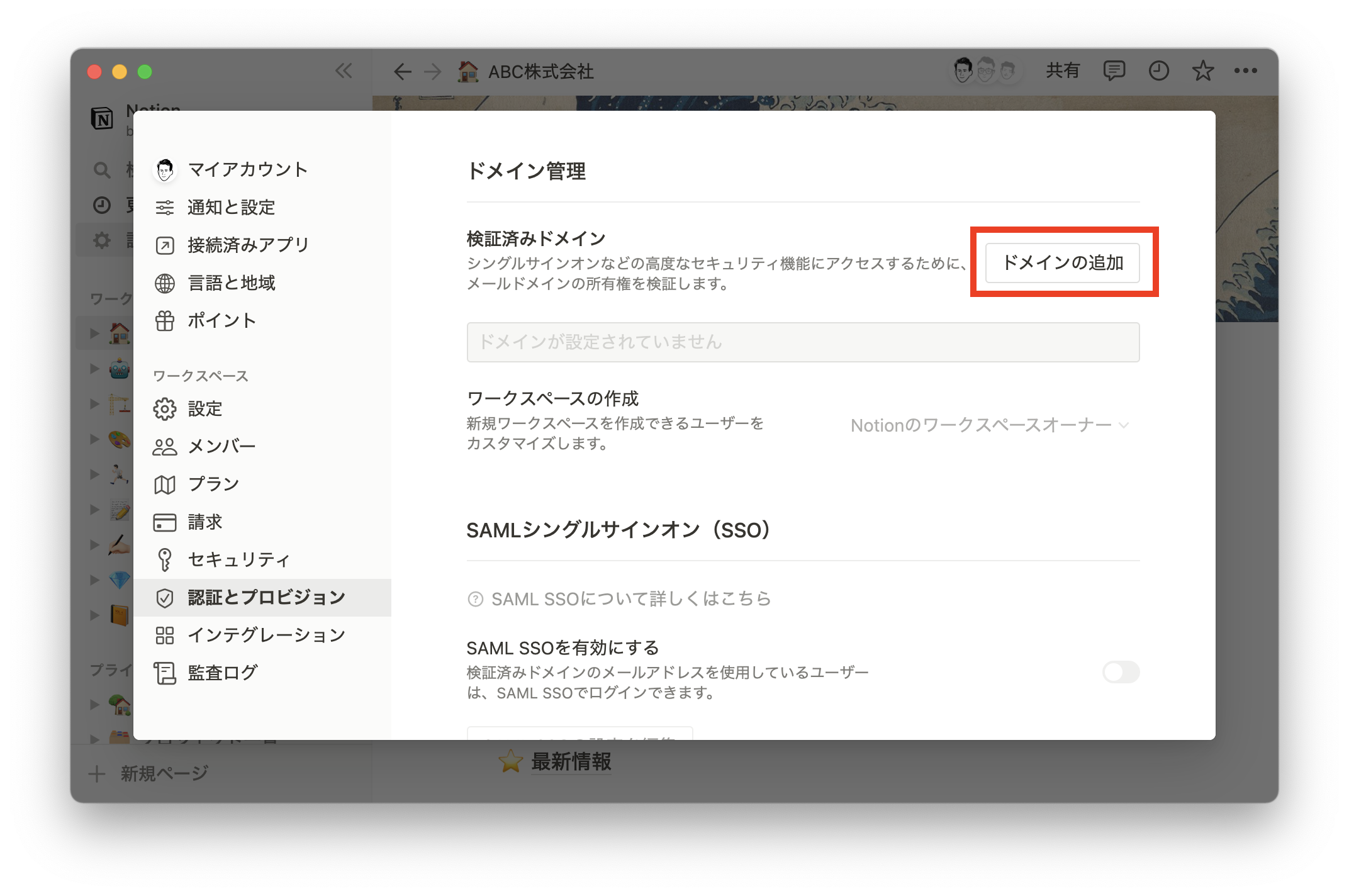Open the three-dots page menu
The width and height of the screenshot is (1349, 896).
(x=1245, y=70)
